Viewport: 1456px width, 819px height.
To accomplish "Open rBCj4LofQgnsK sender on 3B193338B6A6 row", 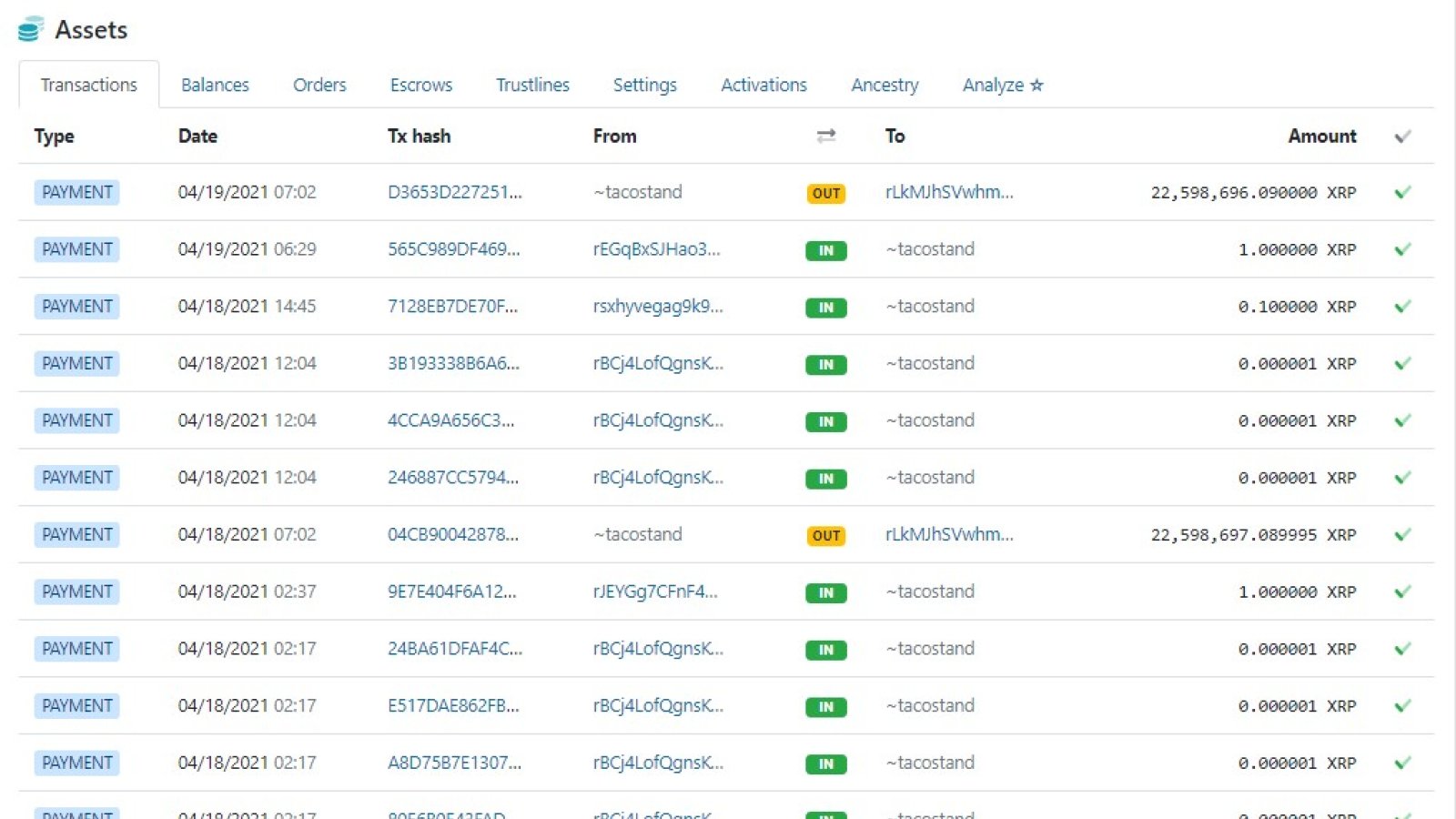I will coord(659,363).
